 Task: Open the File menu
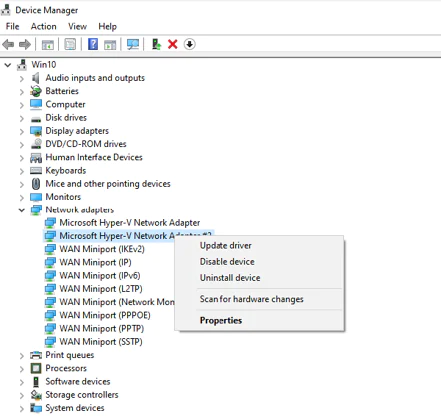pos(12,26)
